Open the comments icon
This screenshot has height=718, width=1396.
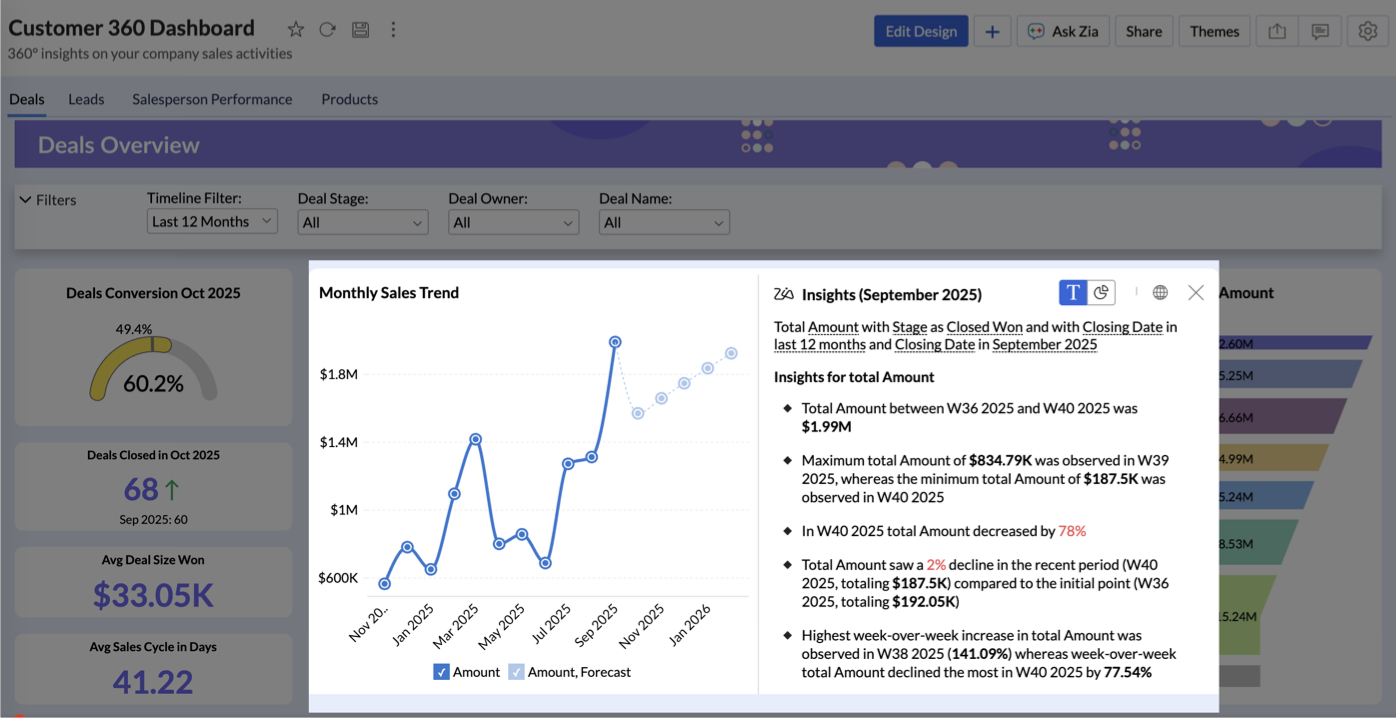[x=1320, y=31]
